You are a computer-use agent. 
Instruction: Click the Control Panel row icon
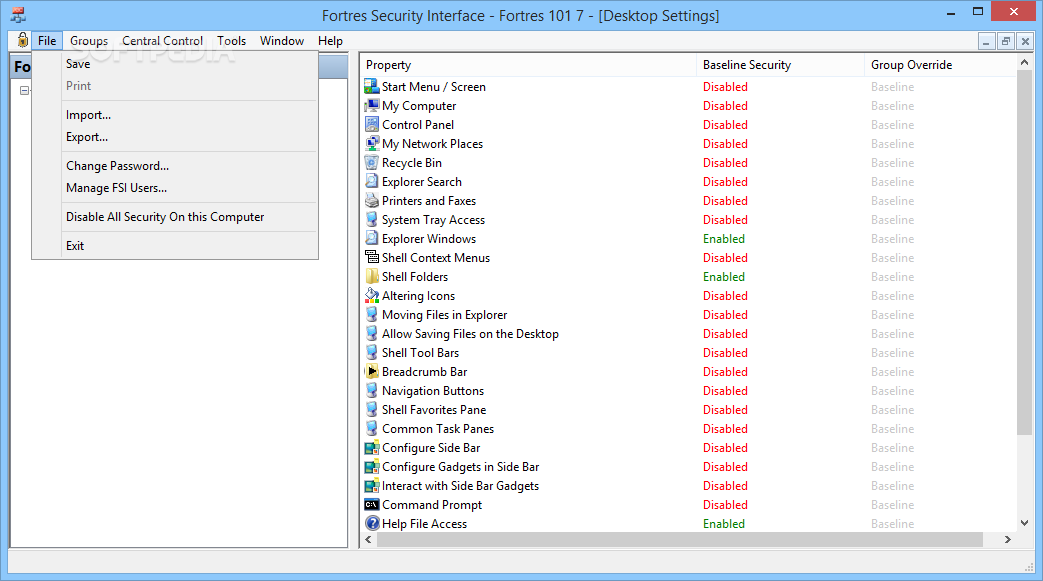pyautogui.click(x=372, y=124)
